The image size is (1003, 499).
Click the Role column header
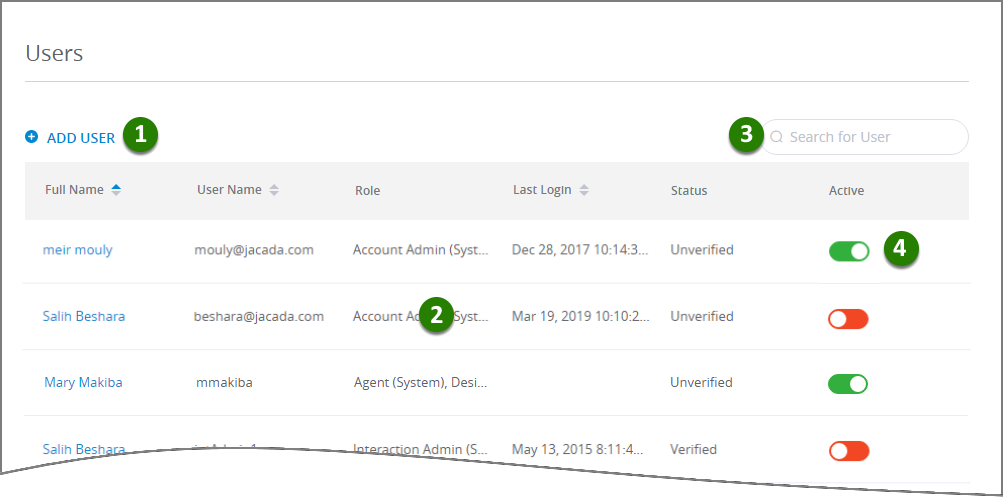tap(367, 191)
